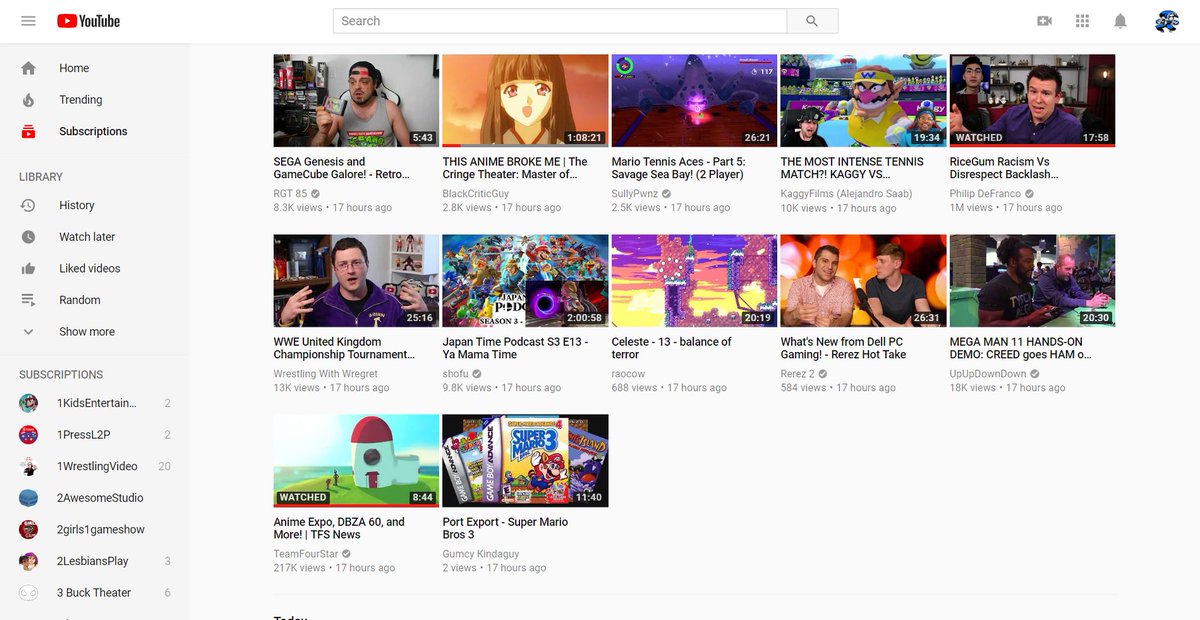Open THIS ANIME BROKE ME video thumbnail
Viewport: 1200px width, 620px height.
525,101
